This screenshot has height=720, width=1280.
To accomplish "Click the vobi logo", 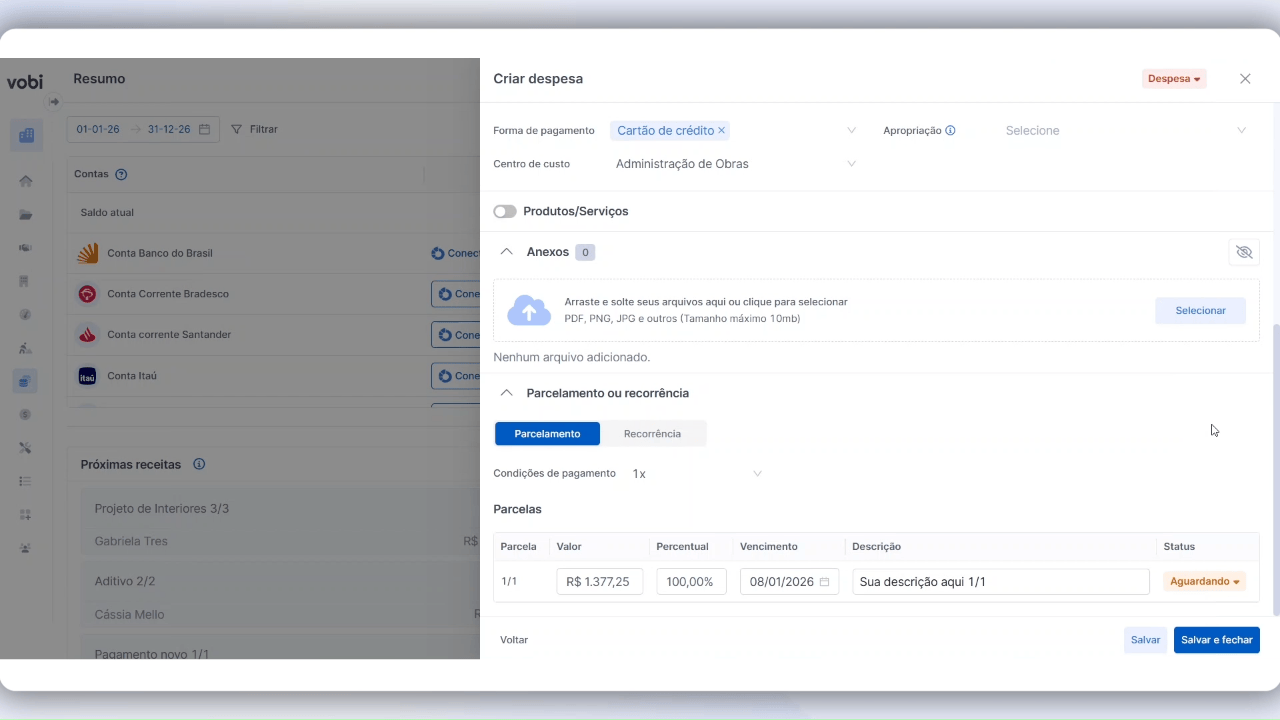I will 25,81.
